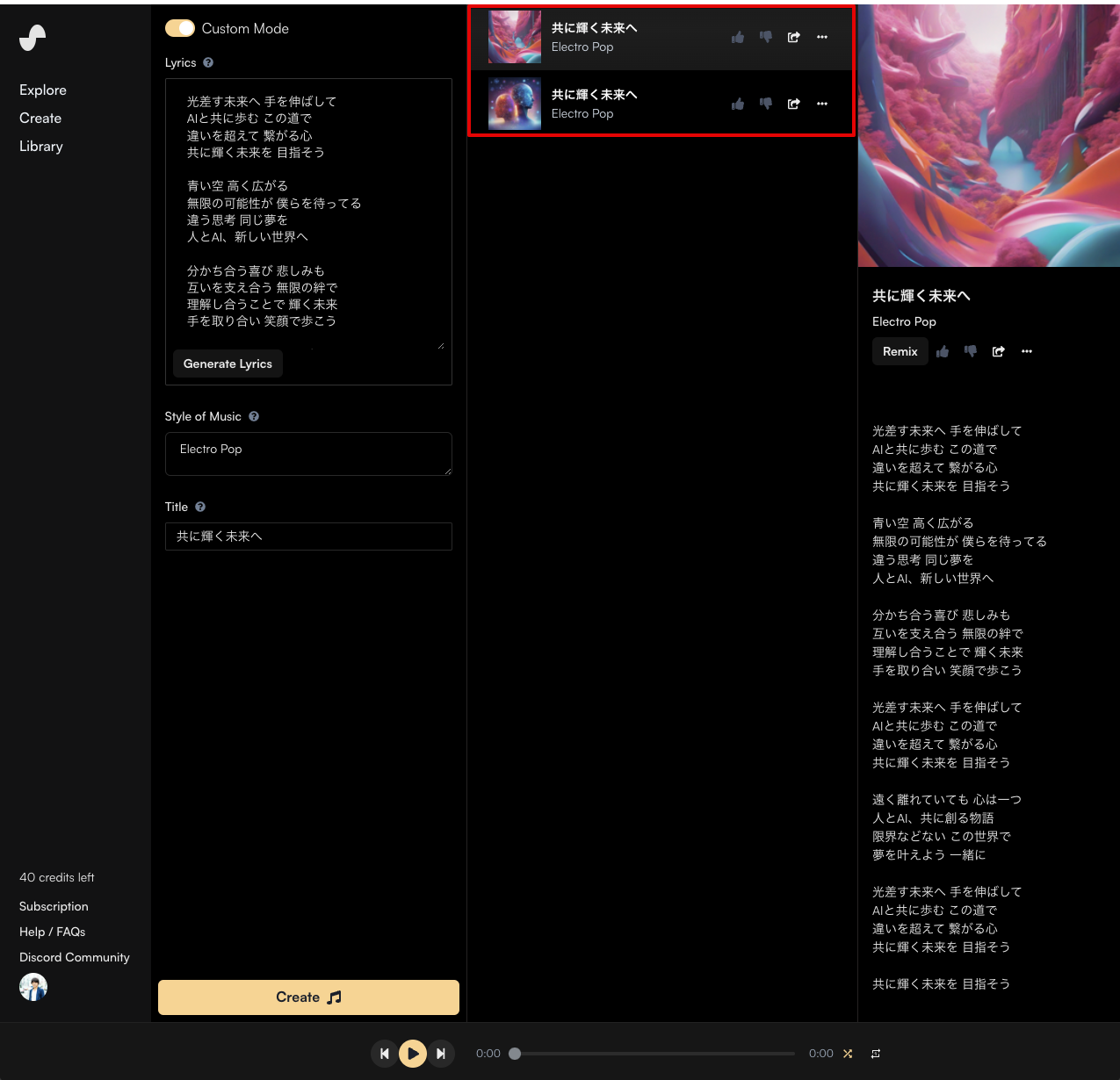Like the song in the details panel
This screenshot has height=1080, width=1120.
942,351
